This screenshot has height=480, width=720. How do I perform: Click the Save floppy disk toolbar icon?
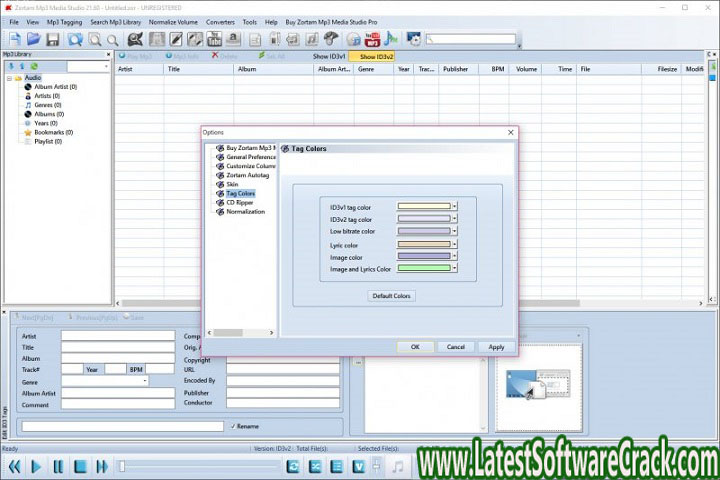[52, 39]
